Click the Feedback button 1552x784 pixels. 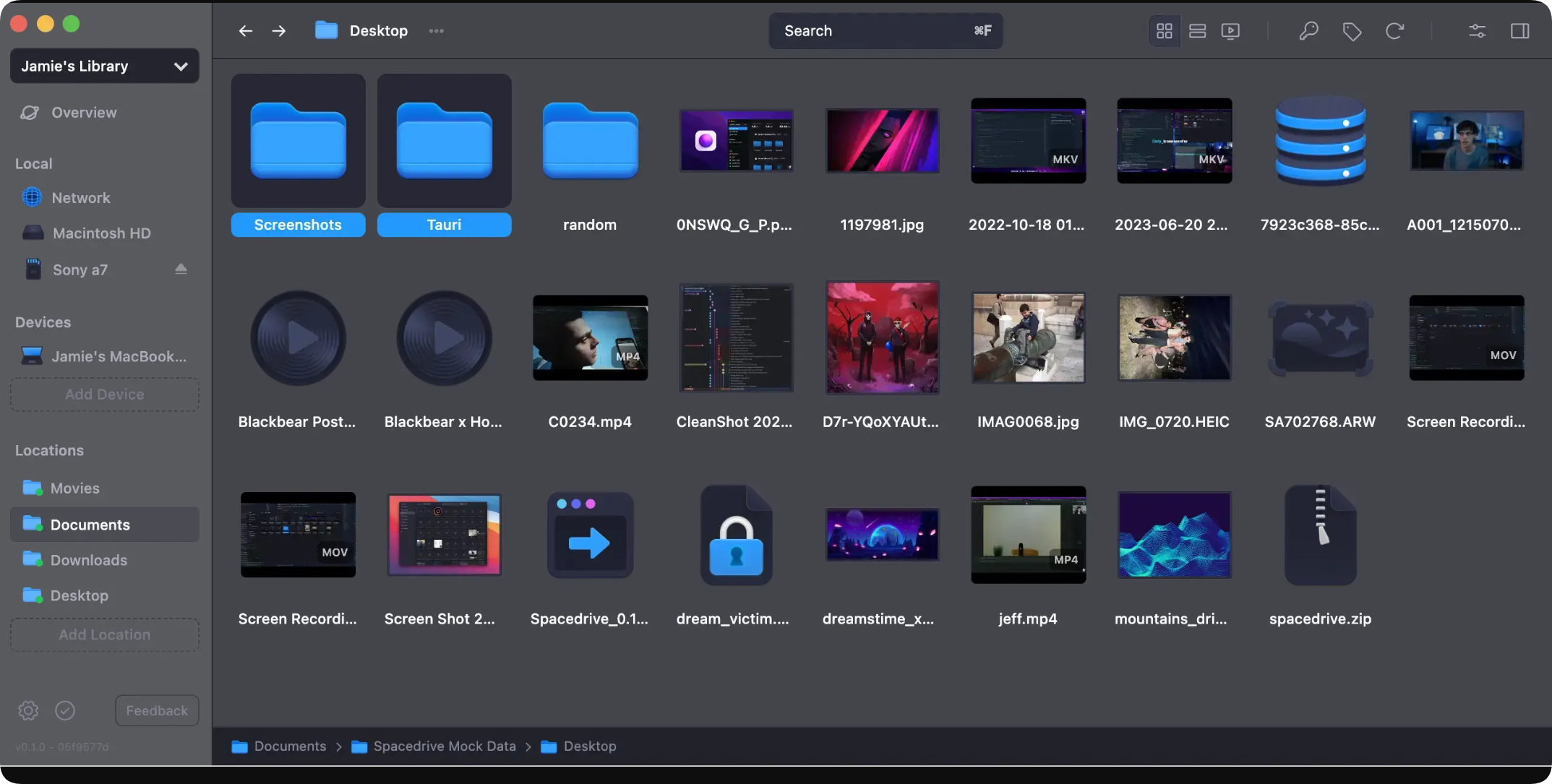[x=157, y=710]
